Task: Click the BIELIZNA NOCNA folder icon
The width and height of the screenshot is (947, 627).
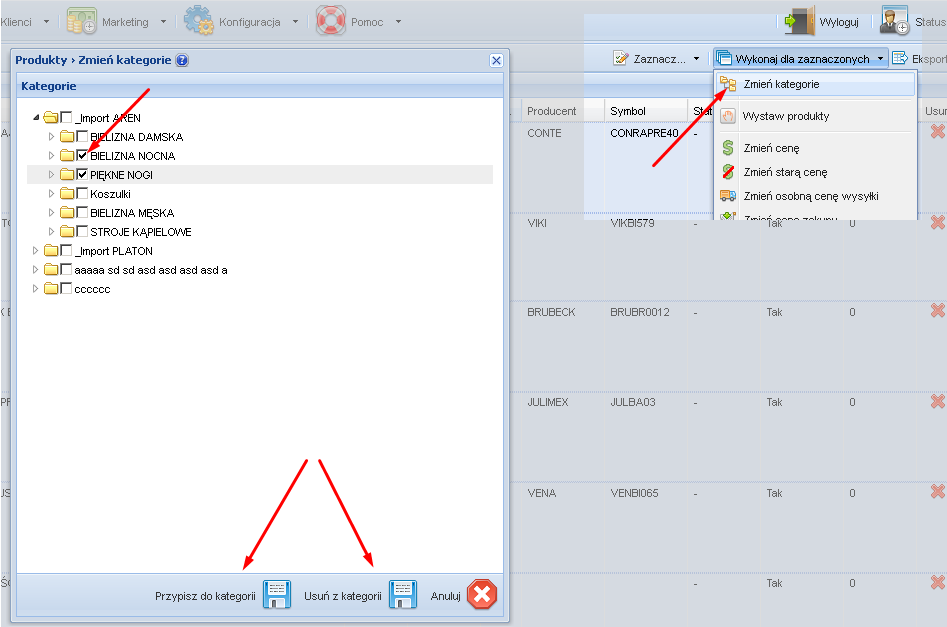Action: click(x=67, y=156)
